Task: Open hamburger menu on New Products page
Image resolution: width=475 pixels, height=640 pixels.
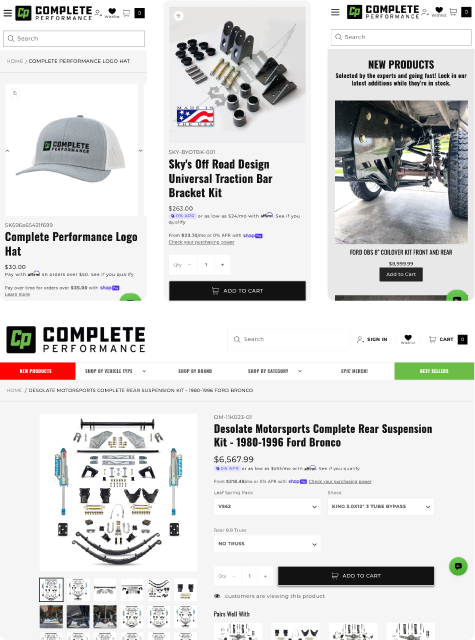Action: 335,12
